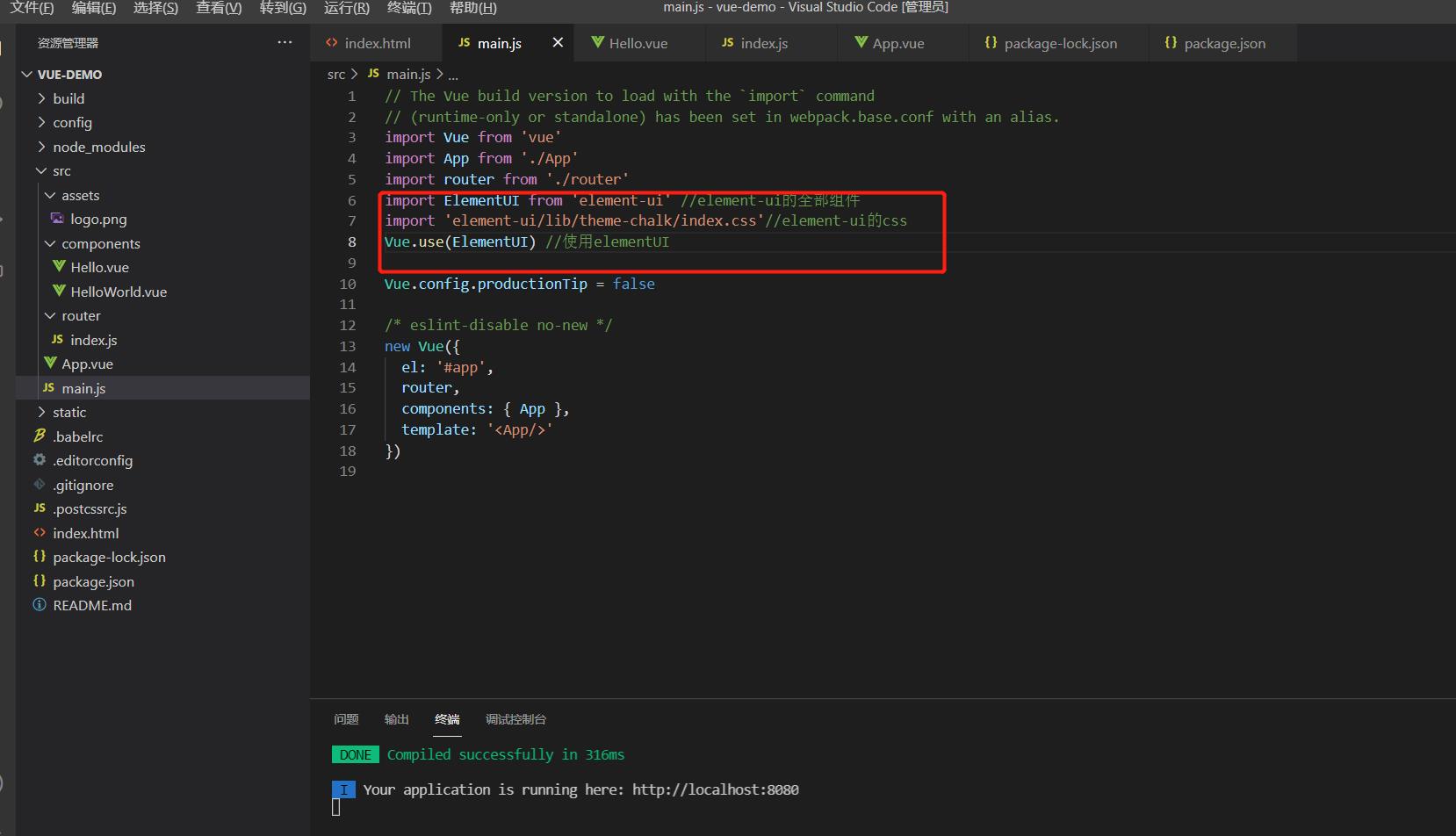Click the Vue.use(ElementUI) code line
1456x836 pixels.
coord(527,241)
